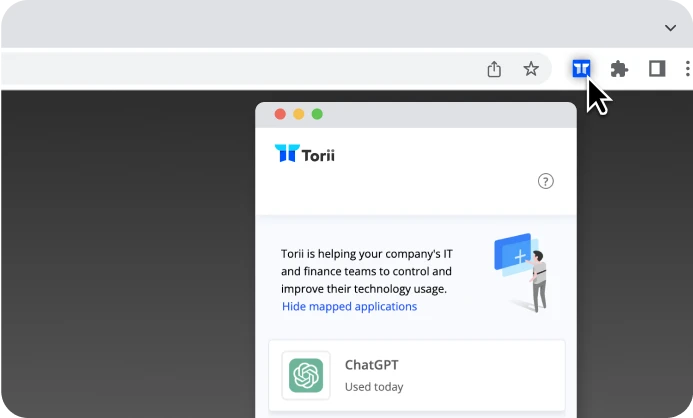Share this page via share icon
The height and width of the screenshot is (418, 693).
click(494, 69)
